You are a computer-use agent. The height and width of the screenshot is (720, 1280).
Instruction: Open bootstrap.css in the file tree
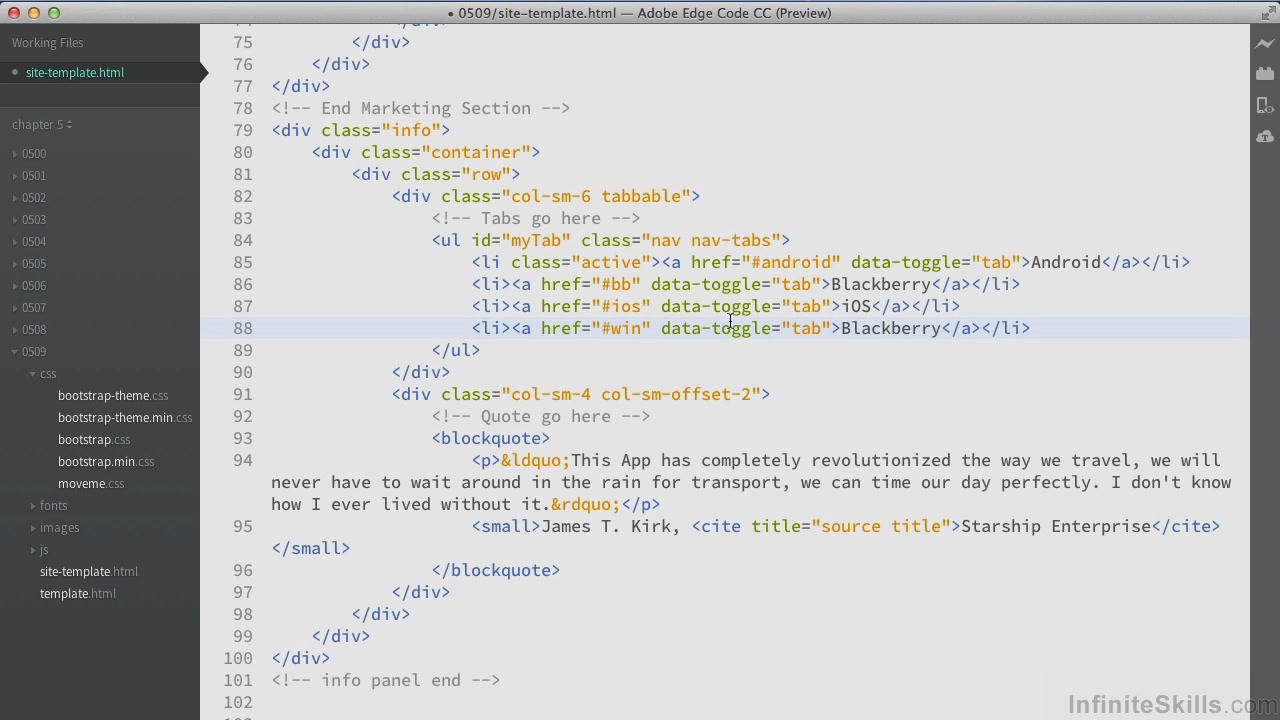(94, 440)
